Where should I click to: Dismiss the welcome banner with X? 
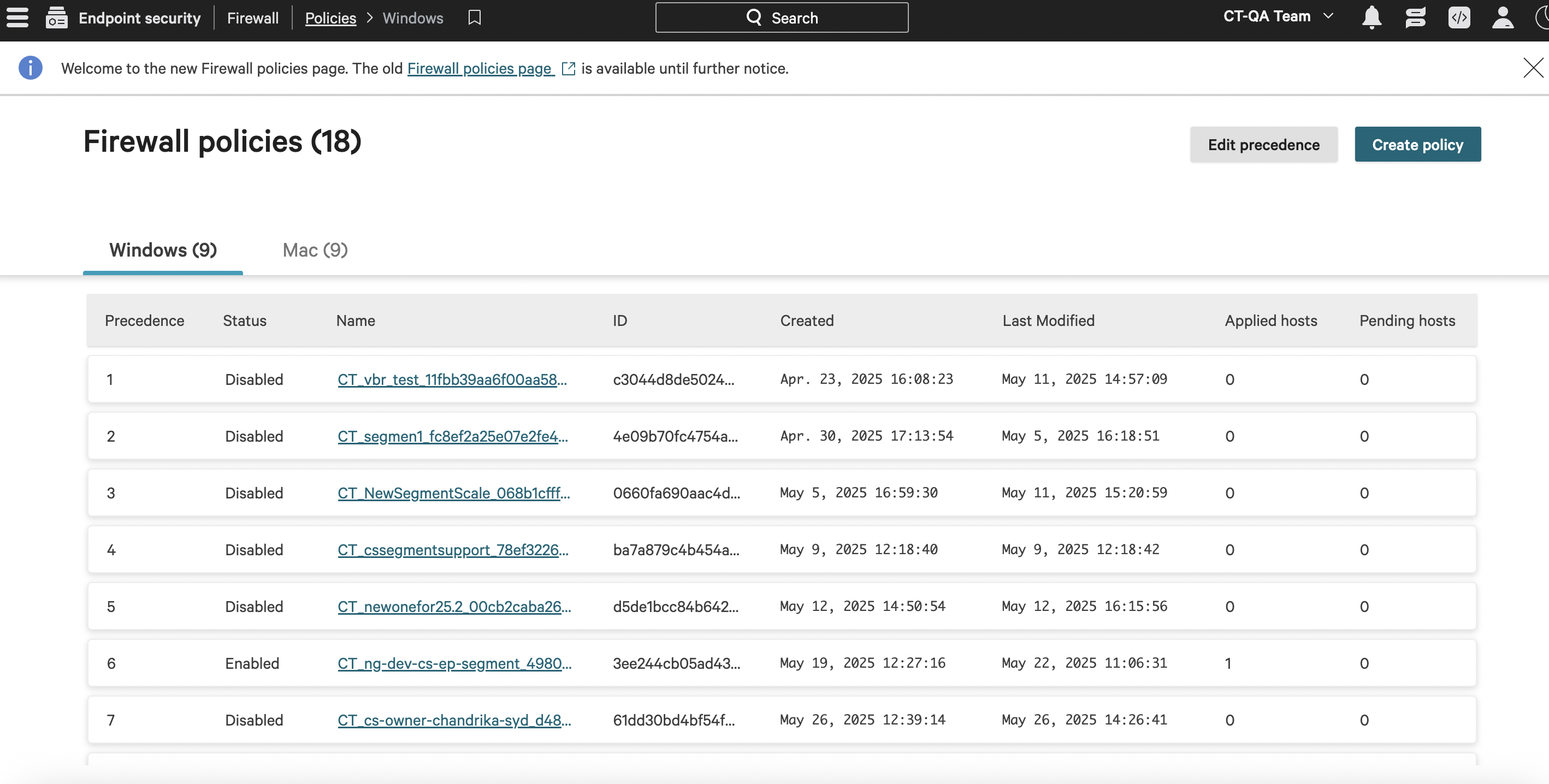coord(1533,68)
